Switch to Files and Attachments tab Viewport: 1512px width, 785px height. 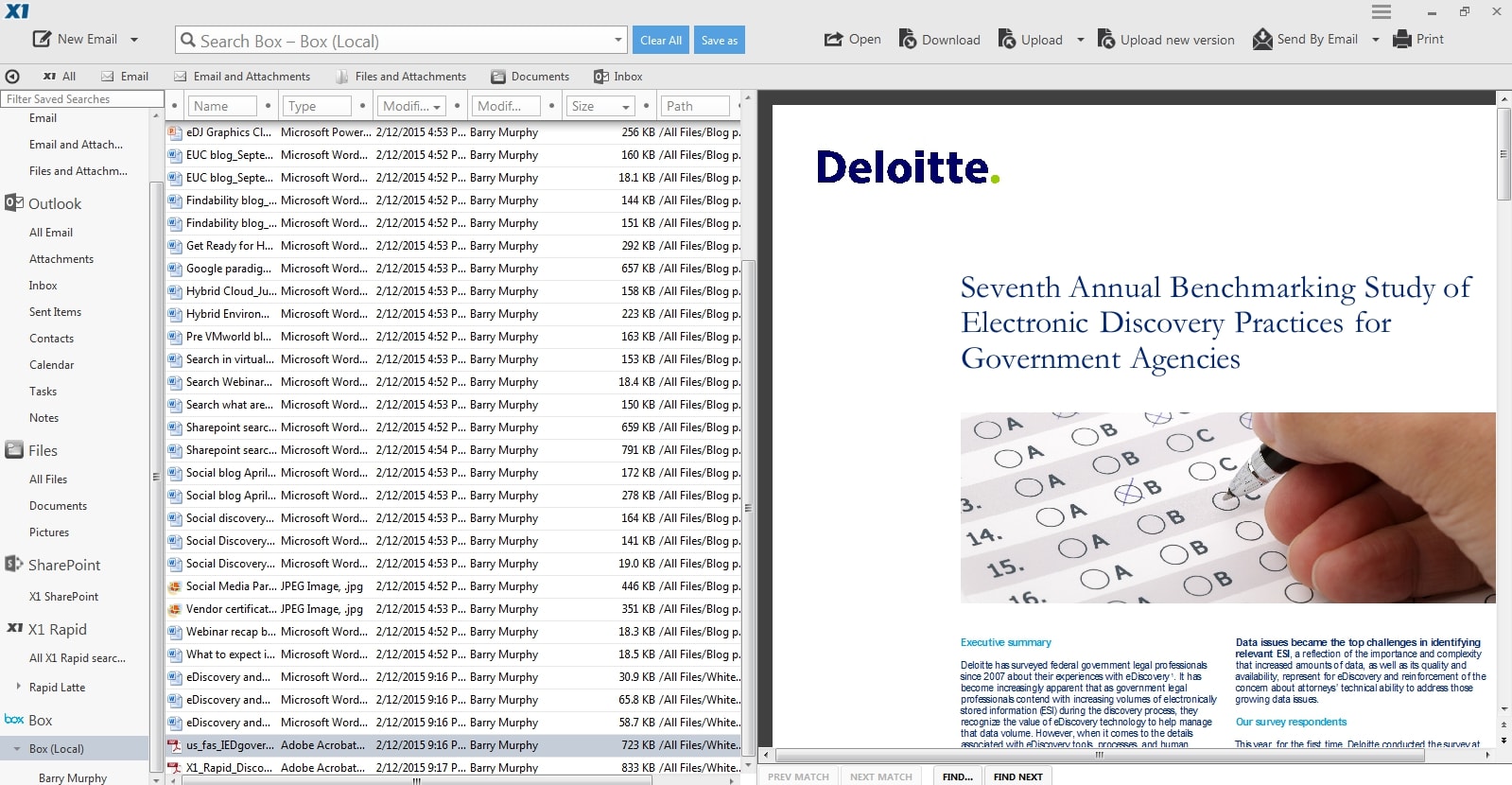401,77
